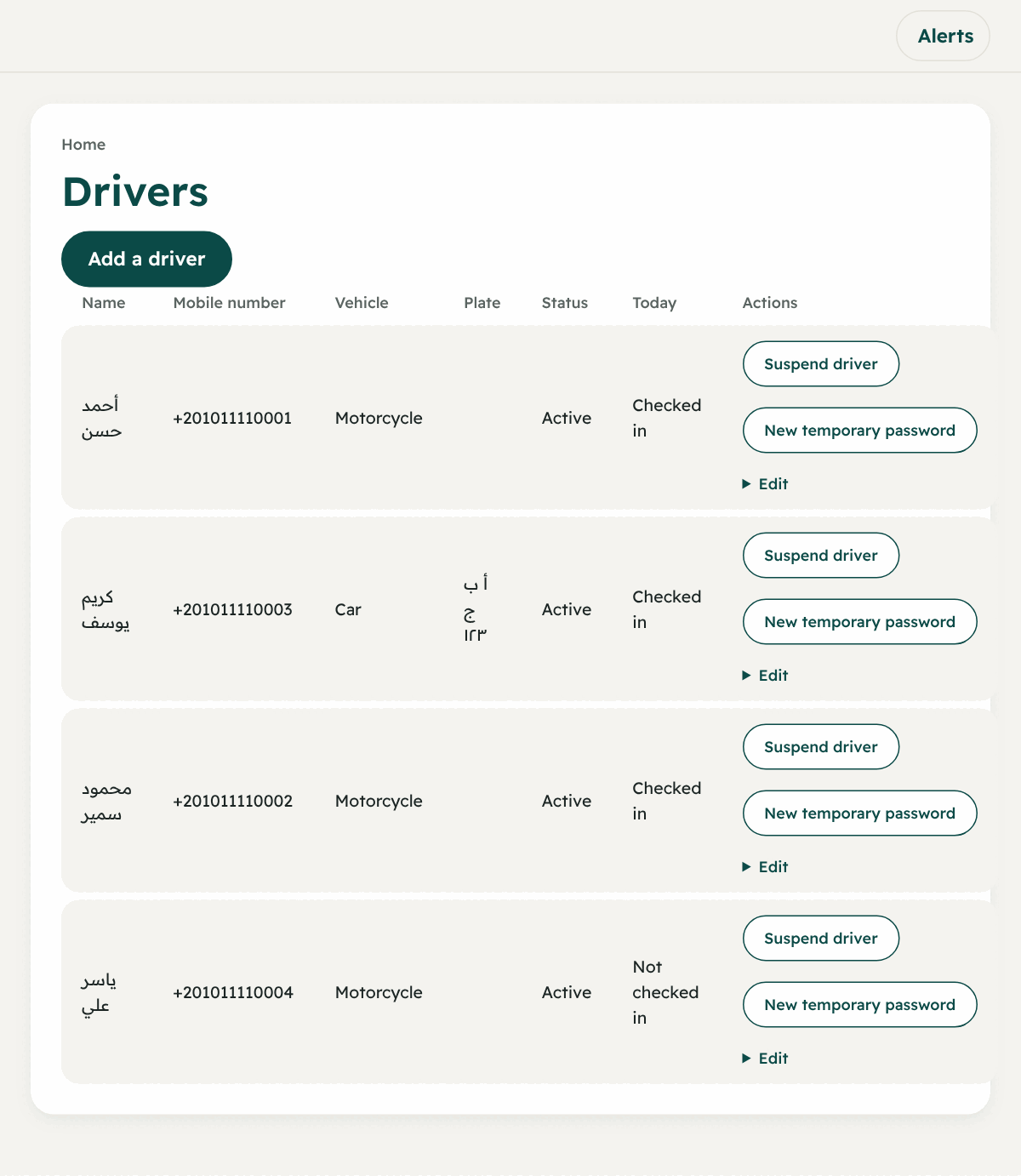Suspend driver with number +201011110002

[x=821, y=747]
